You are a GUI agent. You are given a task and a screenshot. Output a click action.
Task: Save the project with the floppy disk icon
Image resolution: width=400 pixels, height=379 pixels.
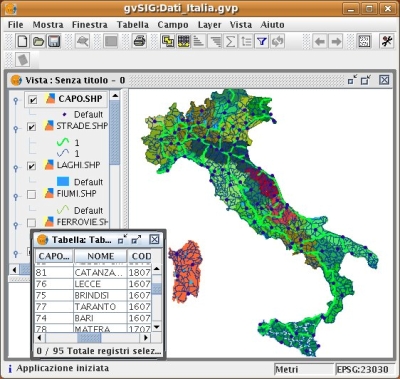[x=54, y=41]
